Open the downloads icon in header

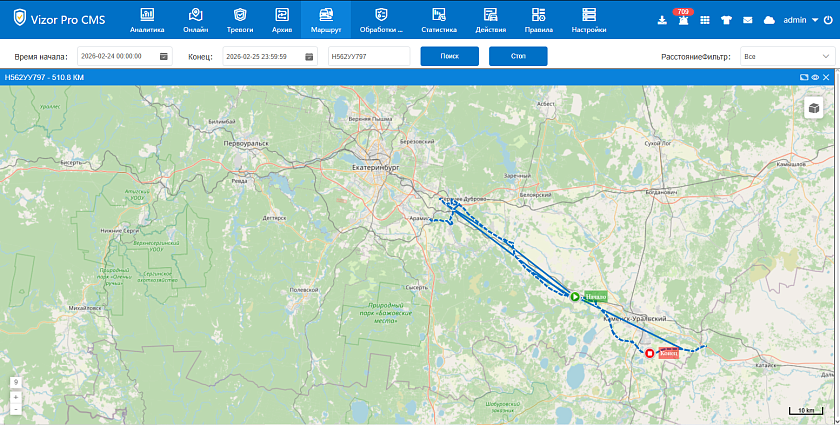[662, 20]
